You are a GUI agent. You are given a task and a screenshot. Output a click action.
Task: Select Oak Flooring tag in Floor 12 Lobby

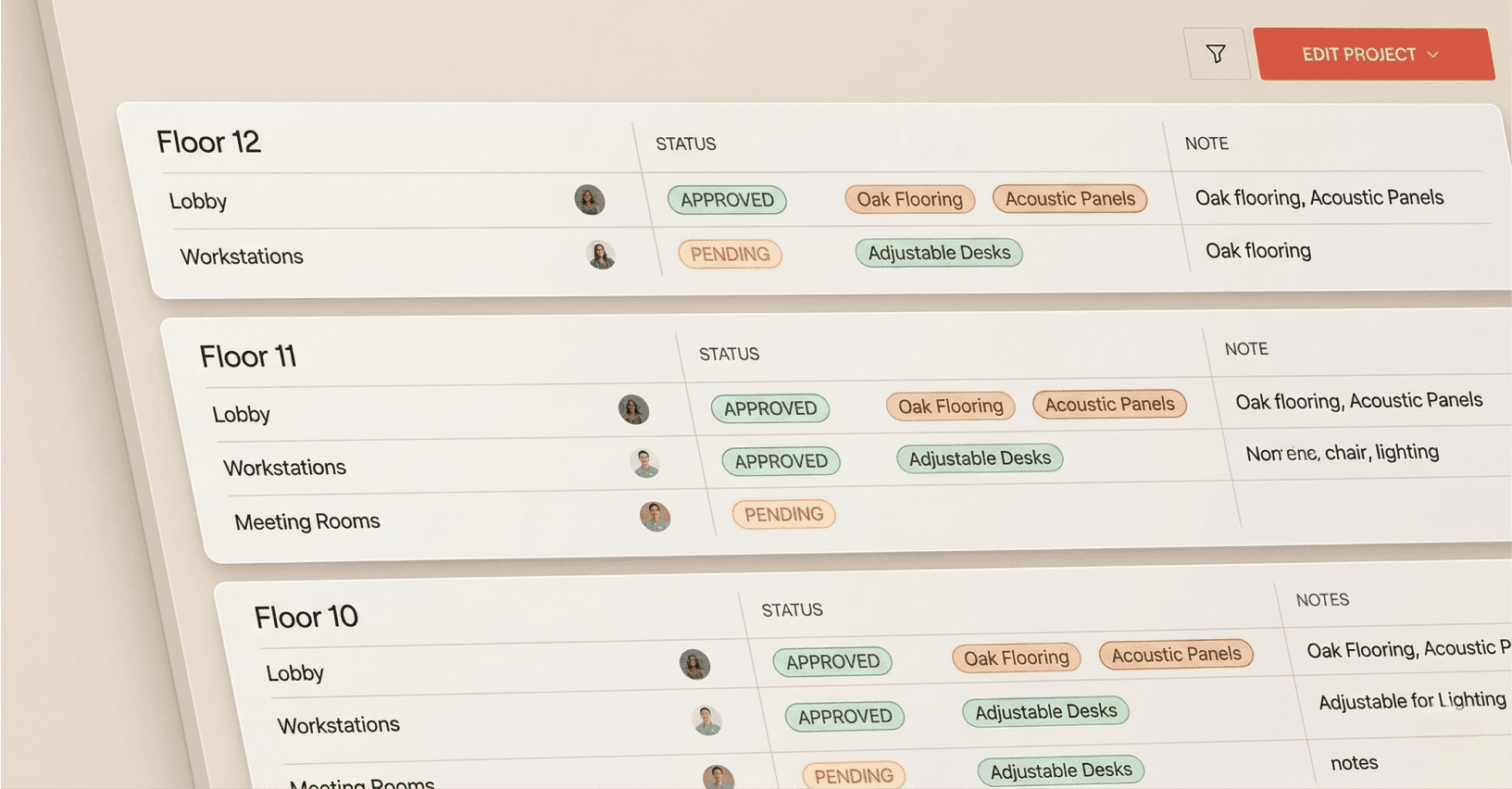910,199
